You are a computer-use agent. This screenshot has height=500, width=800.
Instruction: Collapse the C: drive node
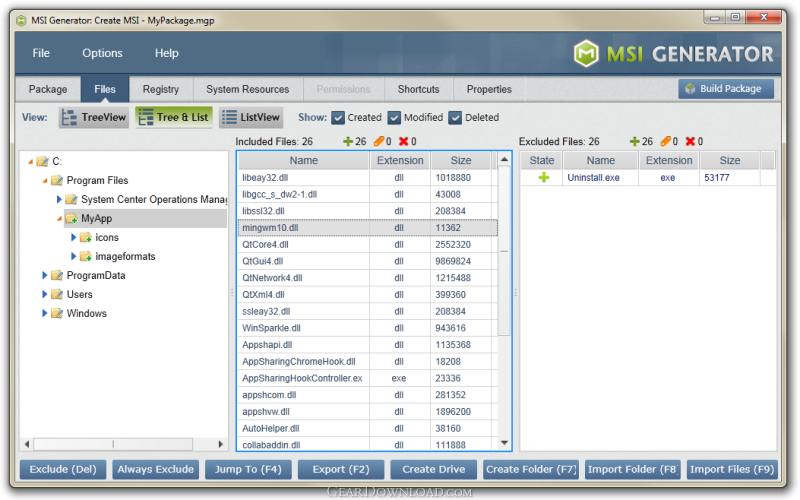point(31,162)
